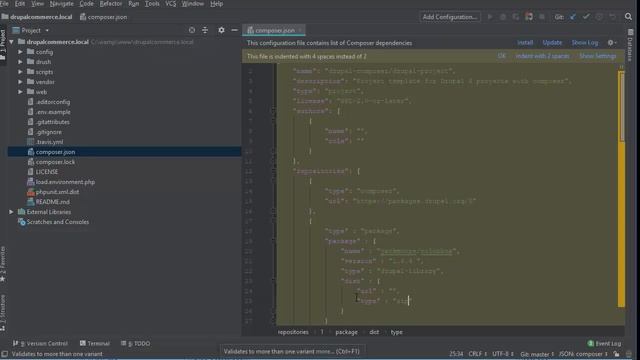This screenshot has height=360, width=640.
Task: Open the Navigate menu
Action: (62, 4)
